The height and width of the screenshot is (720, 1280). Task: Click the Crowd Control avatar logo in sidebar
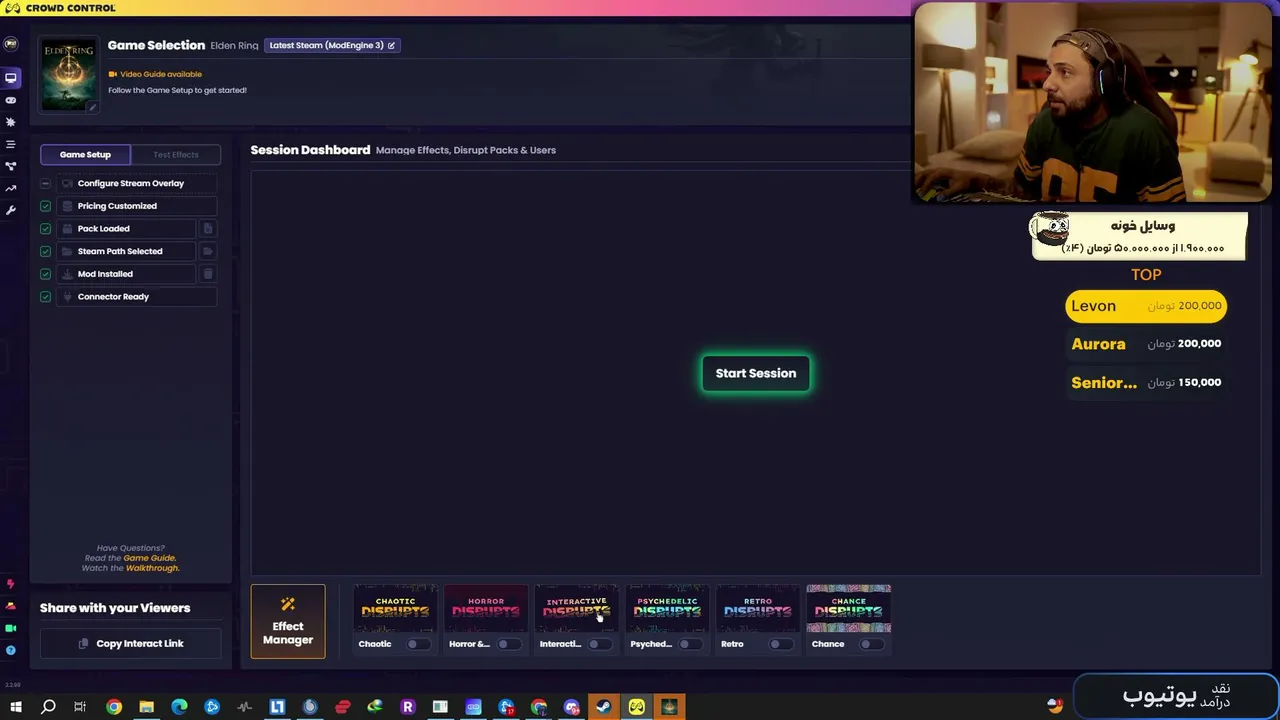(x=11, y=44)
